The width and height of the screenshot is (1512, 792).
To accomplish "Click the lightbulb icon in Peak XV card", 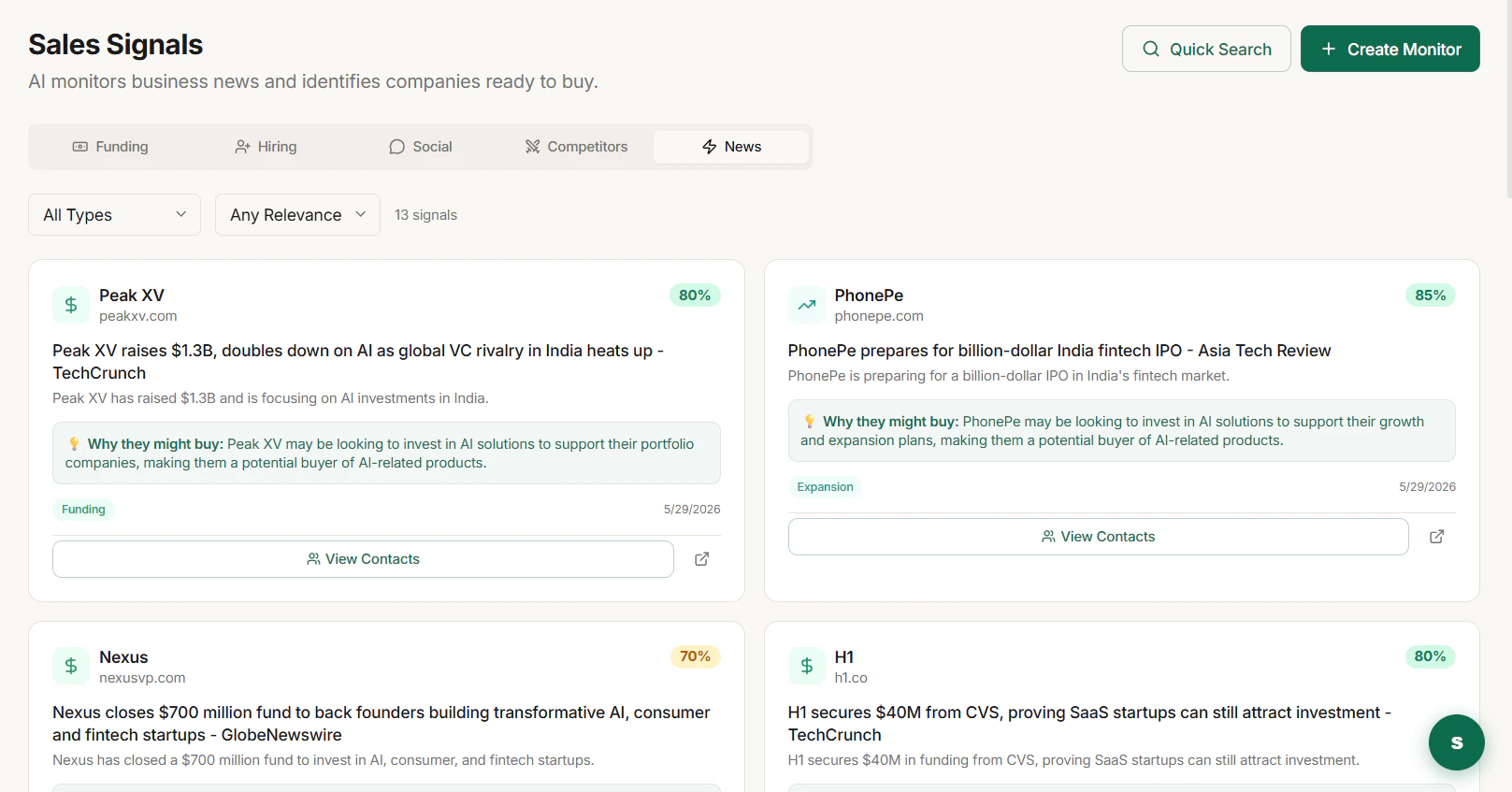I will click(74, 444).
